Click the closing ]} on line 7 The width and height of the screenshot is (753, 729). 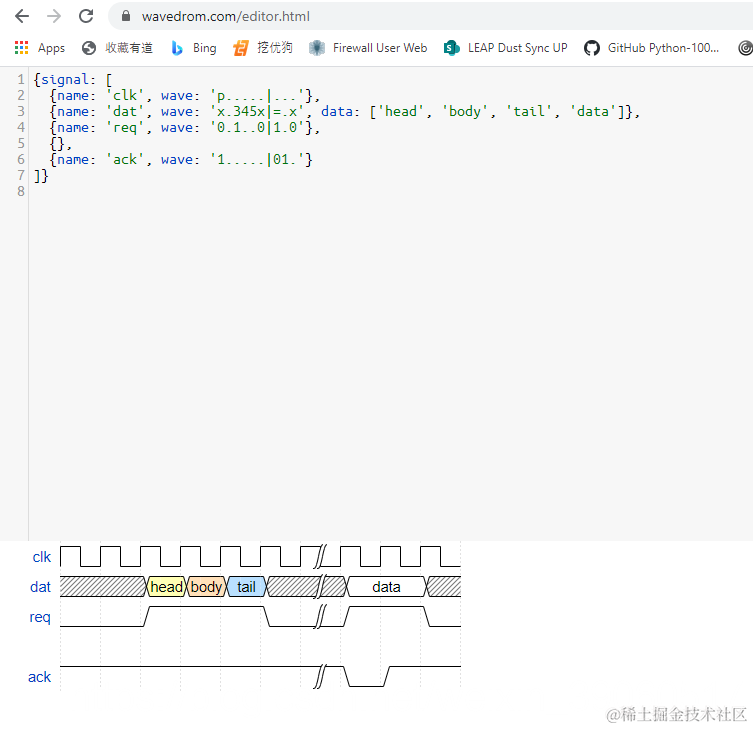[41, 176]
